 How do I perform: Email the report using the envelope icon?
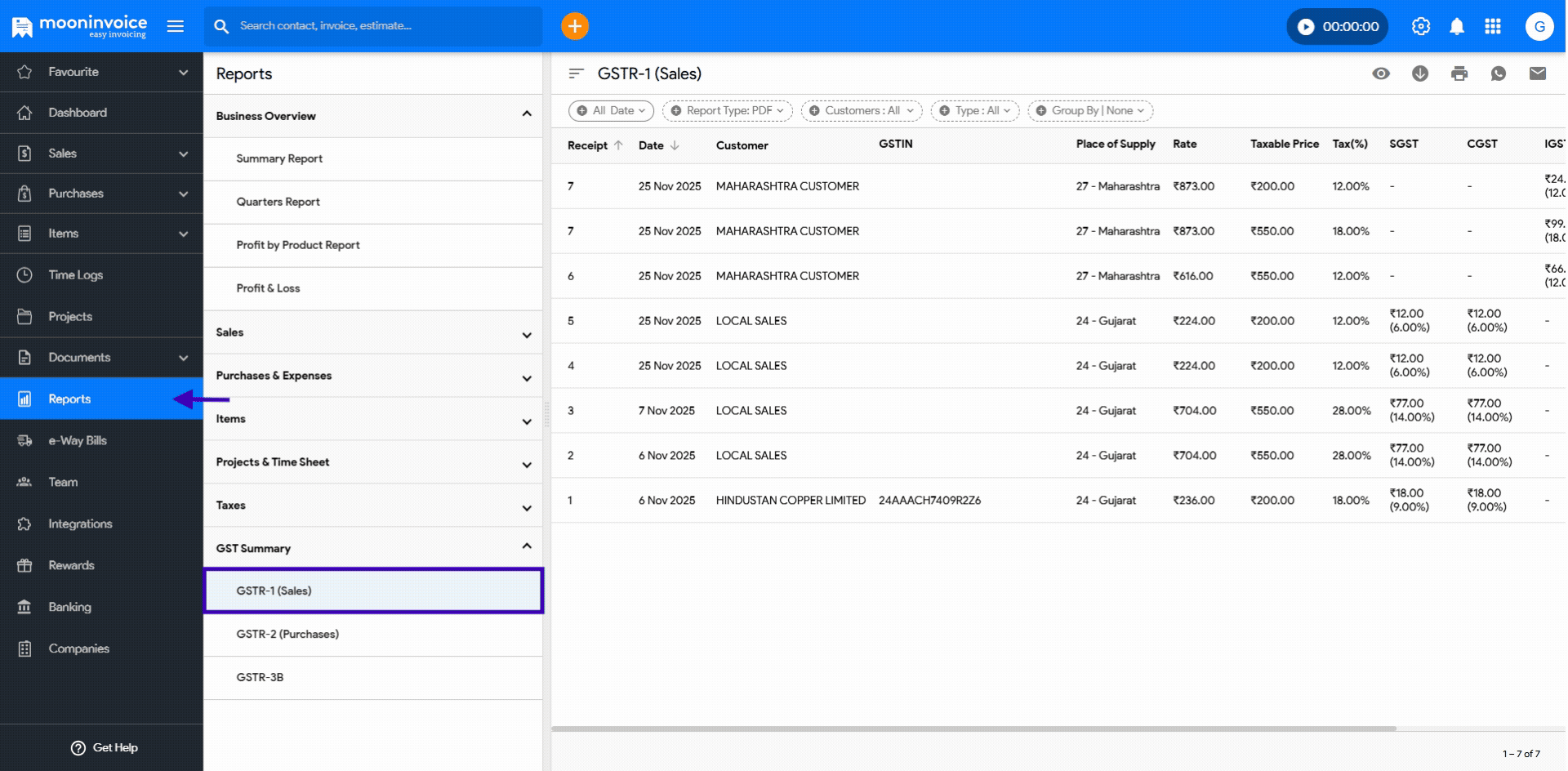click(x=1538, y=74)
